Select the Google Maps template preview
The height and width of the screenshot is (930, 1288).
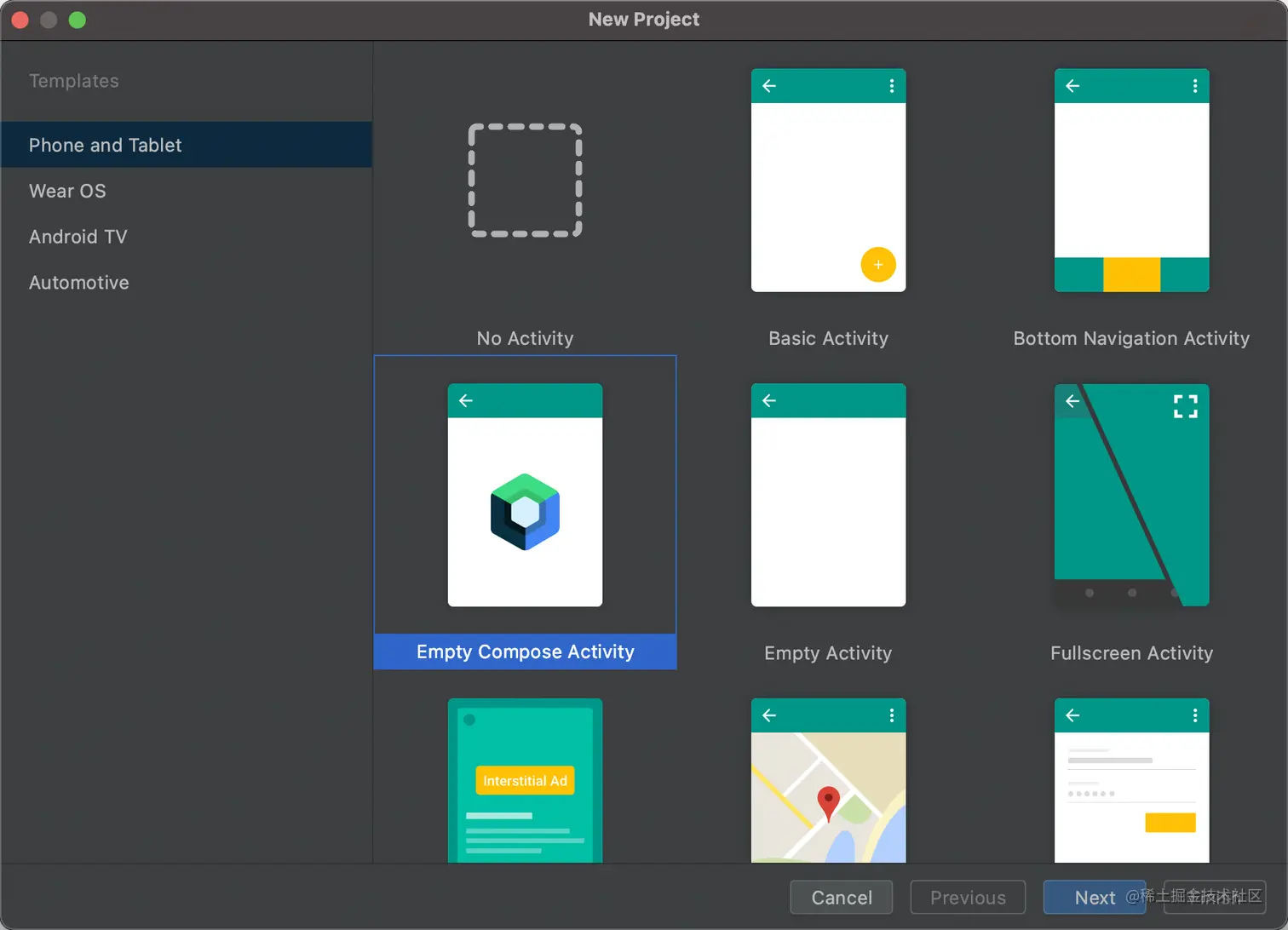pyautogui.click(x=828, y=780)
